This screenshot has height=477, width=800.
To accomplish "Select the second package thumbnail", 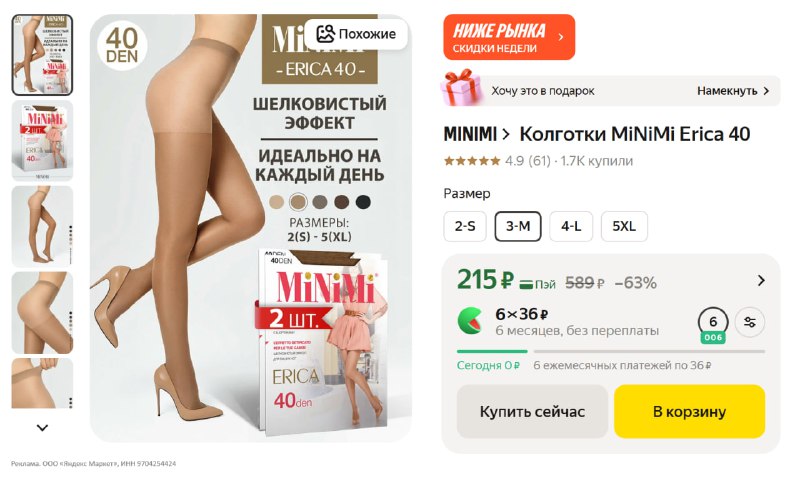I will coord(42,140).
